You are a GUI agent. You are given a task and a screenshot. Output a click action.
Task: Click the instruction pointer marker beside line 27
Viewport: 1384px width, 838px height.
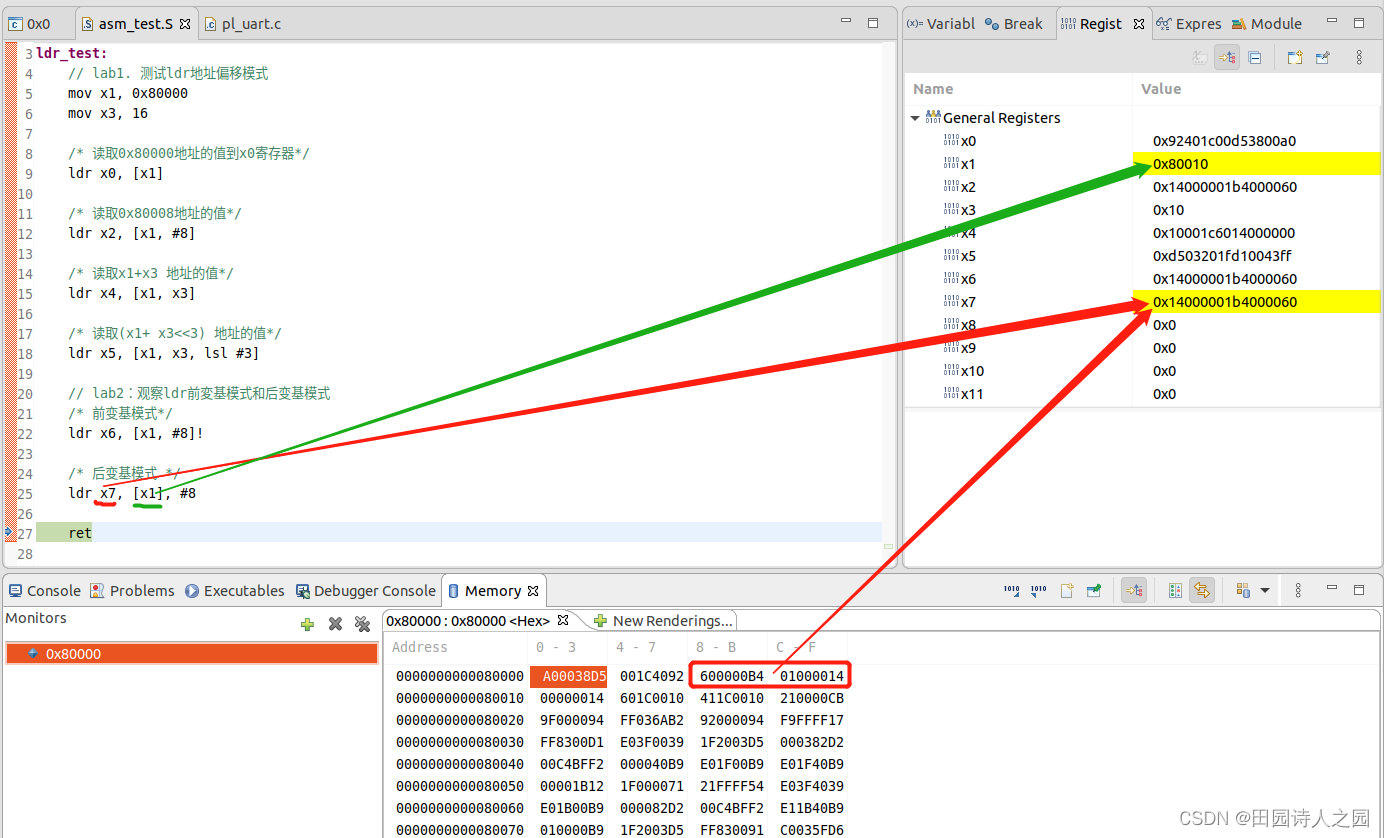9,533
